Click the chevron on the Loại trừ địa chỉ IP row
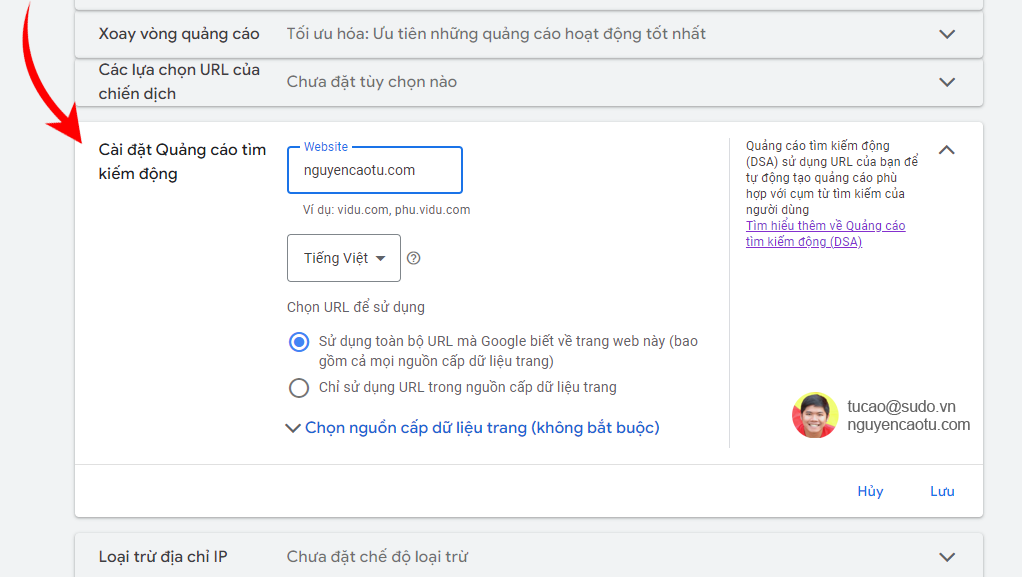The height and width of the screenshot is (577, 1022). tap(946, 556)
